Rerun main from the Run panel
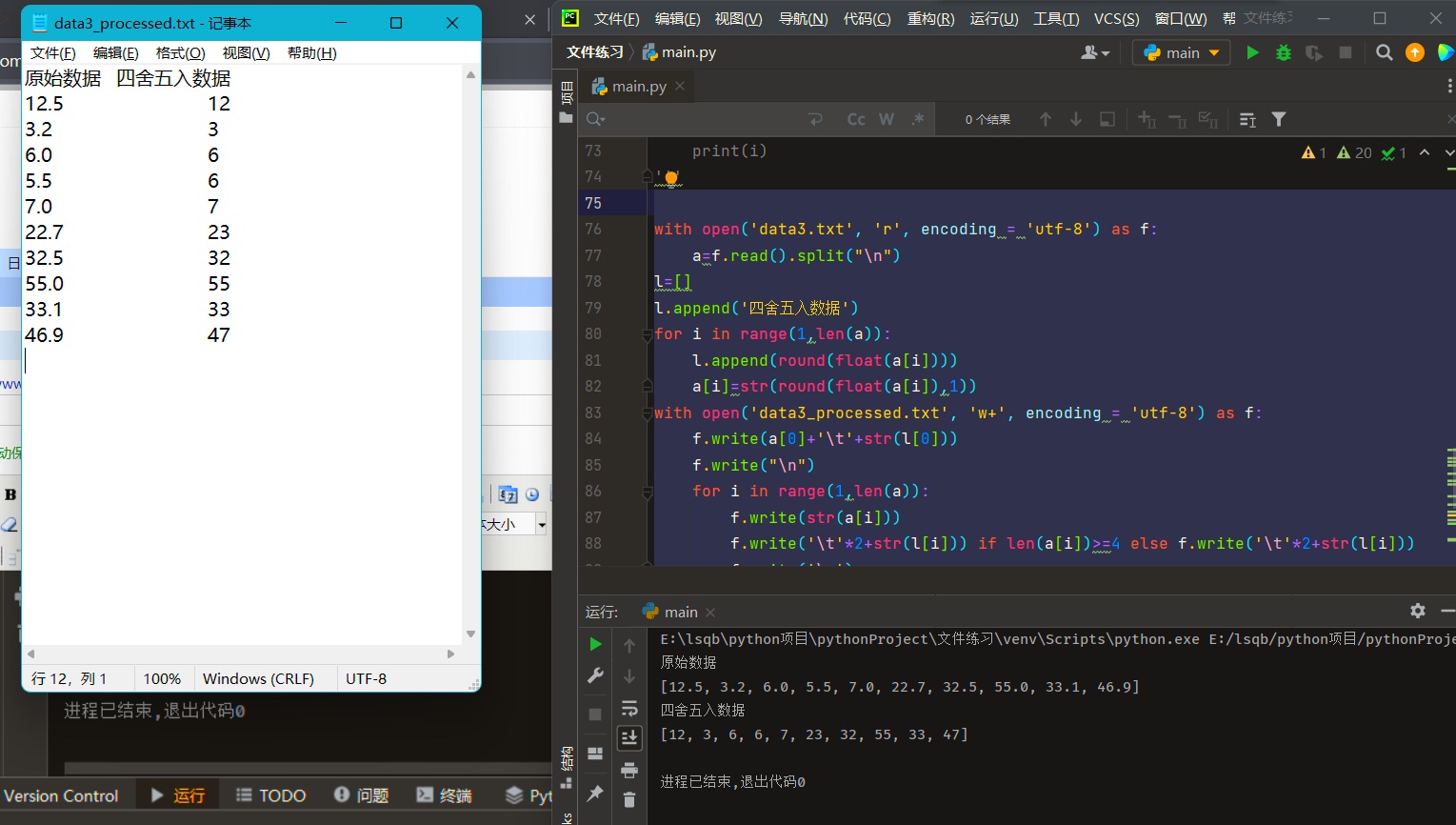Image resolution: width=1456 pixels, height=825 pixels. [595, 644]
